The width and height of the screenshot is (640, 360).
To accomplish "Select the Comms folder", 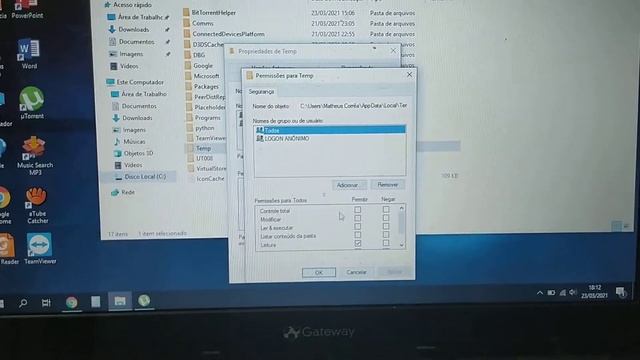I will [198, 23].
